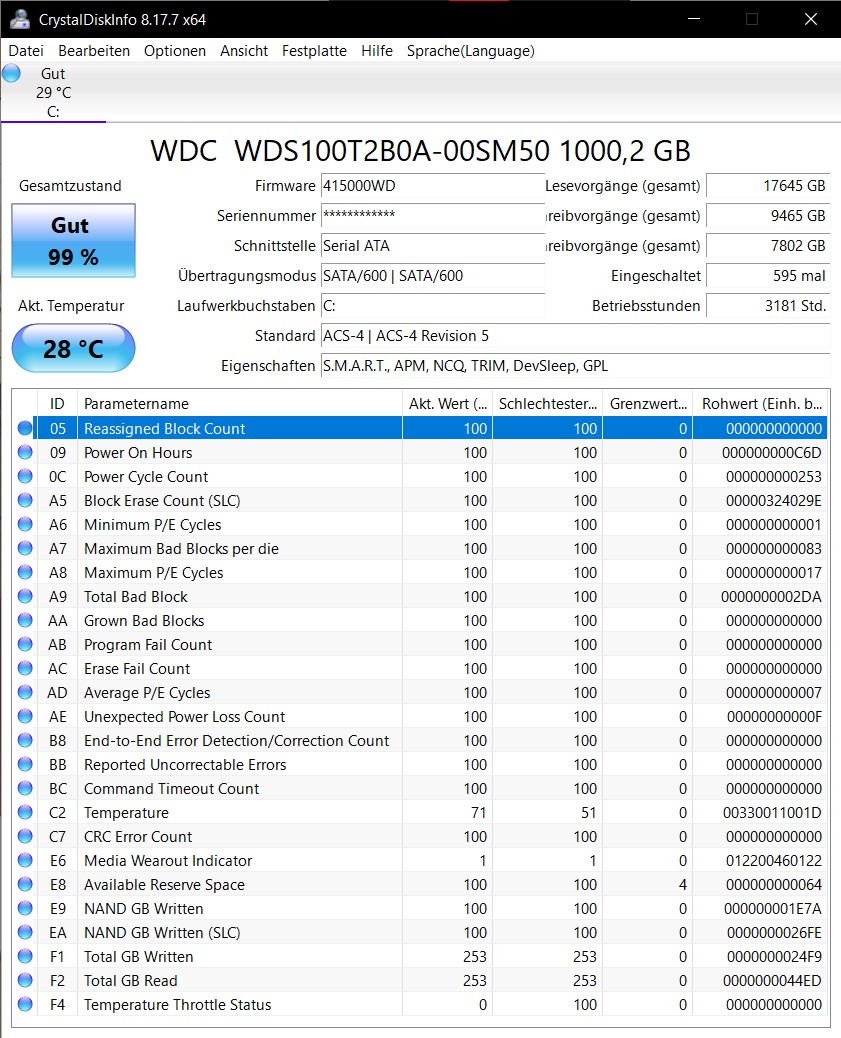Open the Bearbeiten menu
The height and width of the screenshot is (1038, 841).
click(x=94, y=51)
